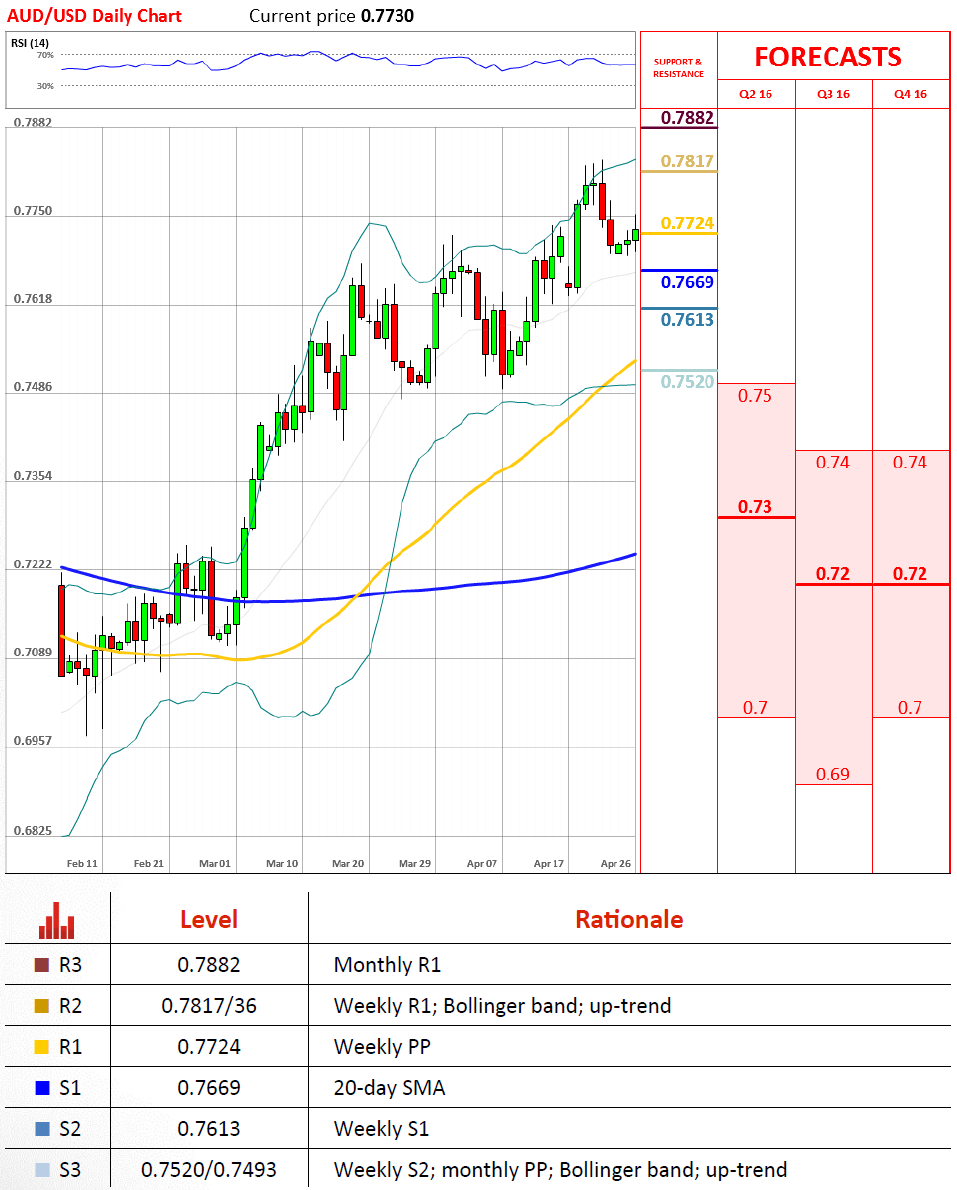The height and width of the screenshot is (1190, 957).
Task: Click the Weekly S1 rationale cell
Action: (x=381, y=1129)
